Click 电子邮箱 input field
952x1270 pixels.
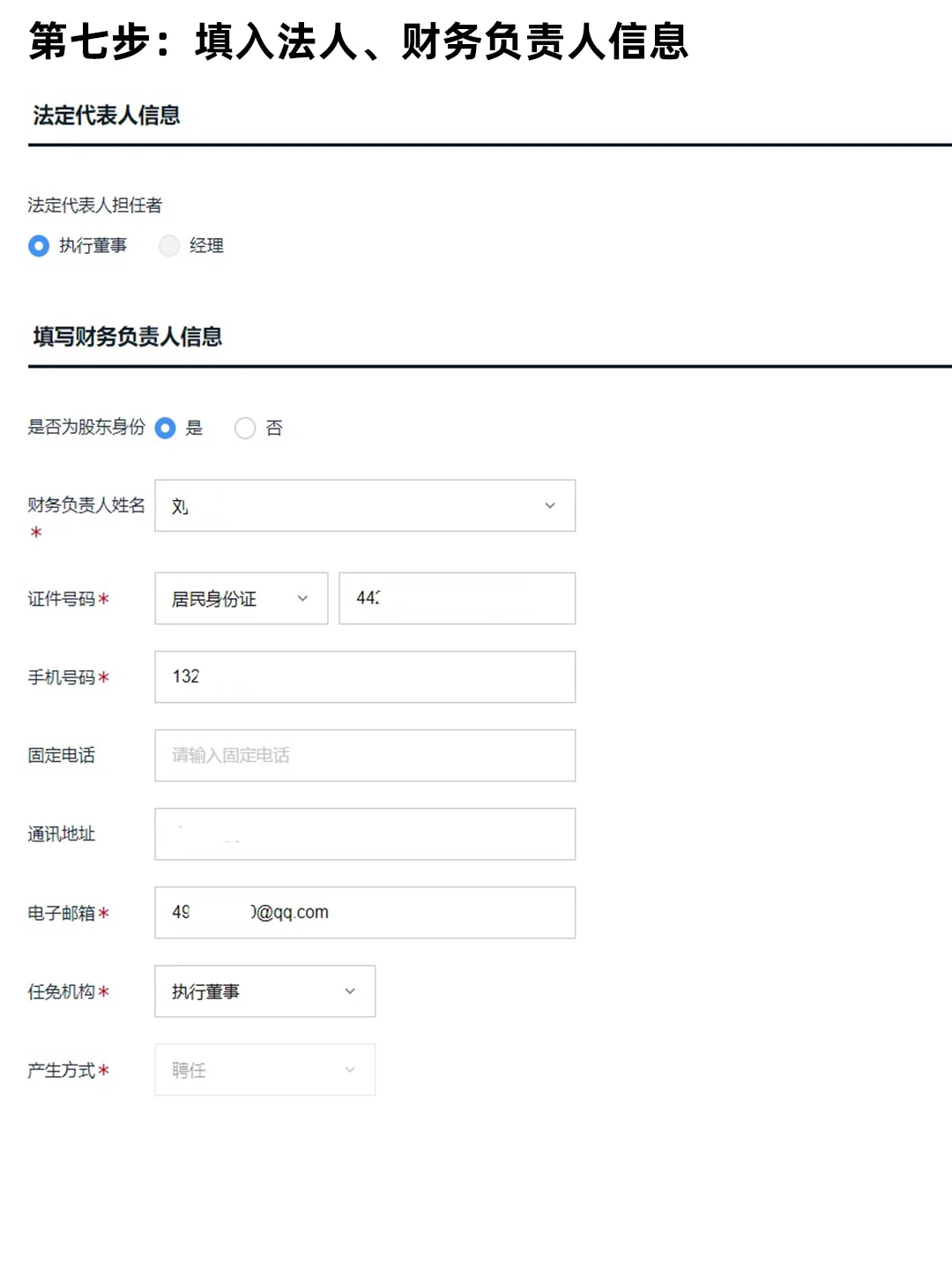tap(365, 913)
